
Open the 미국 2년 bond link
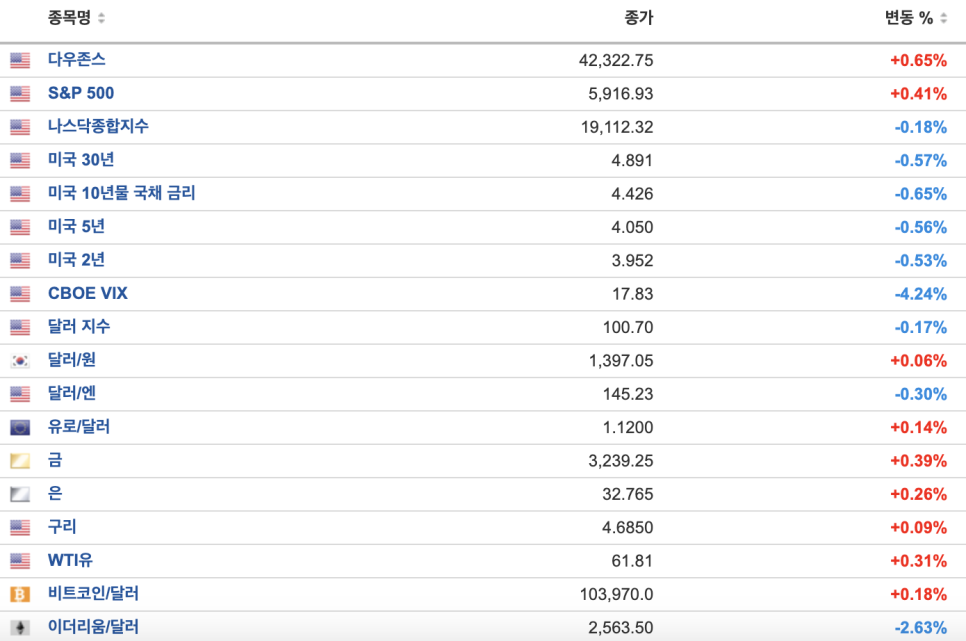click(76, 259)
